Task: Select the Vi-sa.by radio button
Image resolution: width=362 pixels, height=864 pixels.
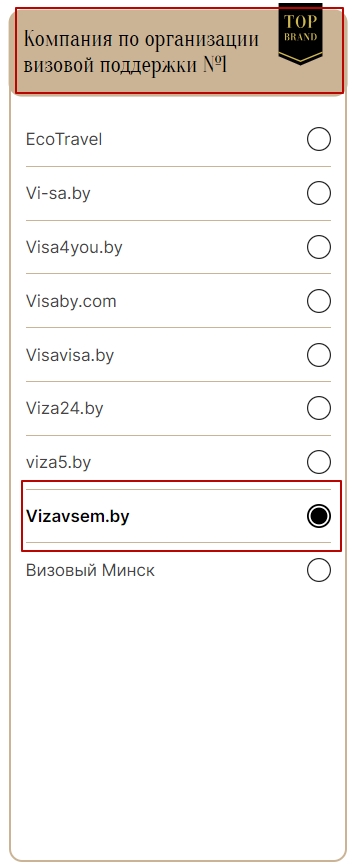Action: click(319, 193)
